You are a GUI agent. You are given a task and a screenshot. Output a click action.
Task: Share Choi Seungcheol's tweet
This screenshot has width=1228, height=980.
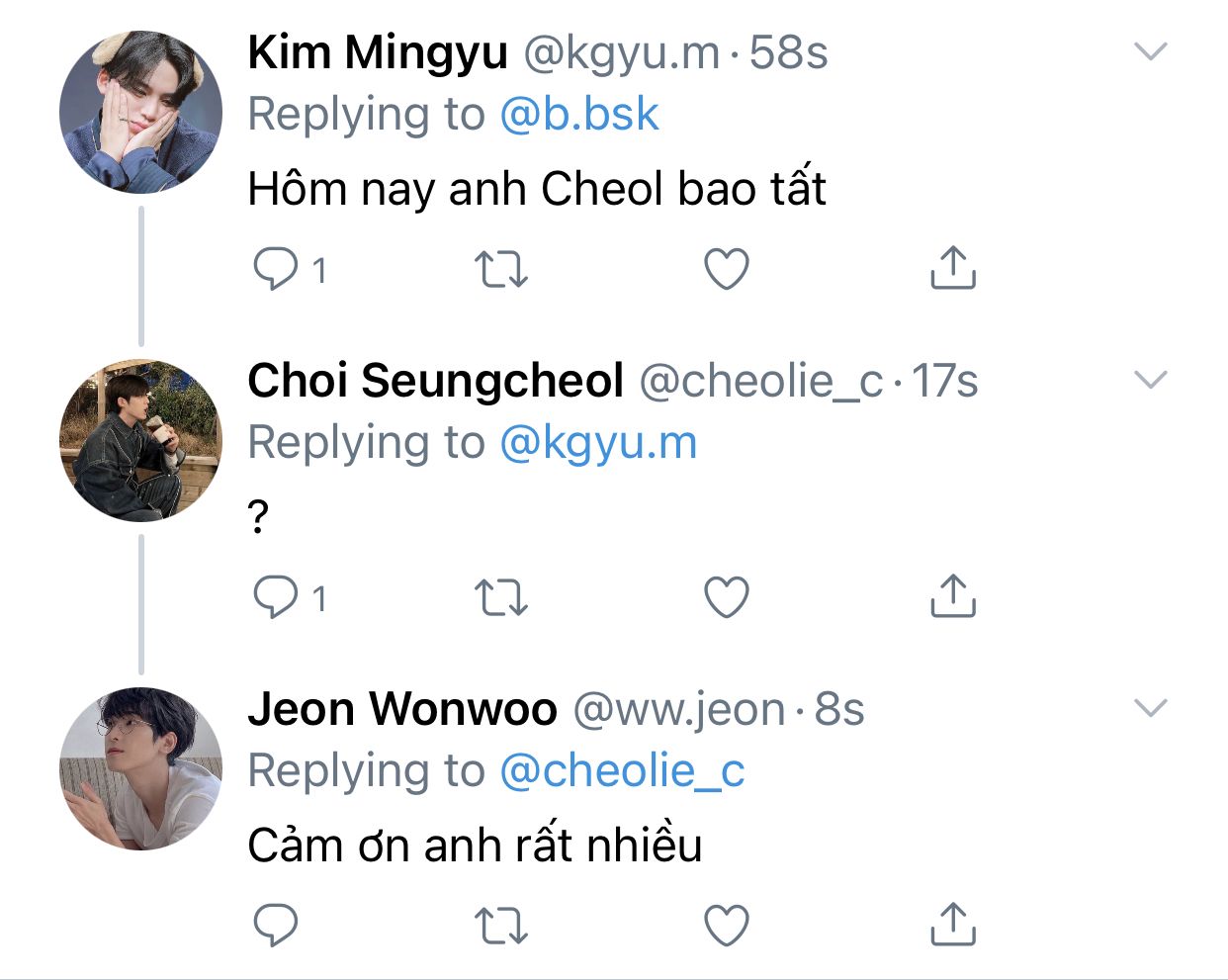(952, 597)
